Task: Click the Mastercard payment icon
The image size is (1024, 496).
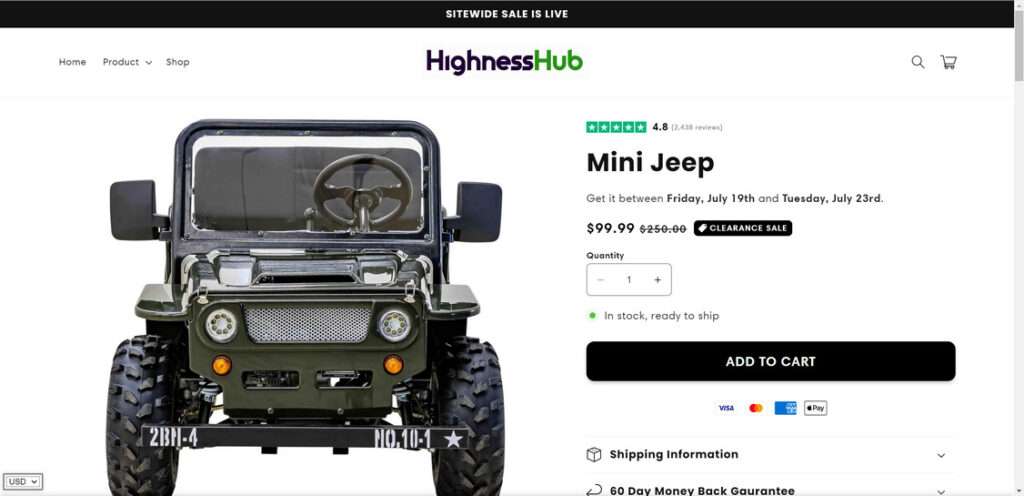Action: click(x=756, y=409)
